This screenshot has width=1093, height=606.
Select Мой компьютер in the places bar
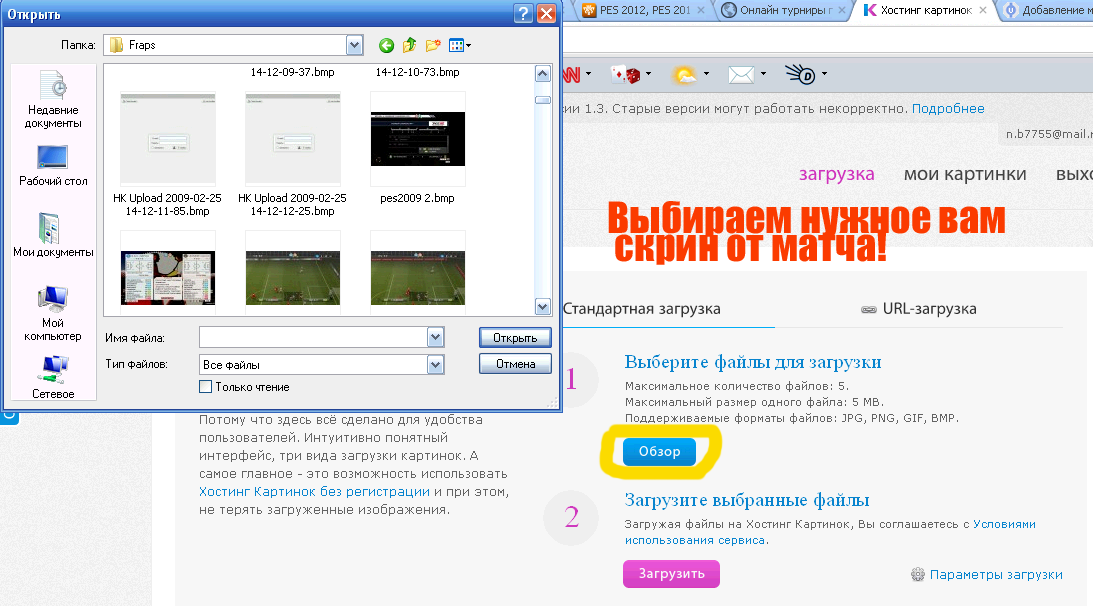coord(53,313)
